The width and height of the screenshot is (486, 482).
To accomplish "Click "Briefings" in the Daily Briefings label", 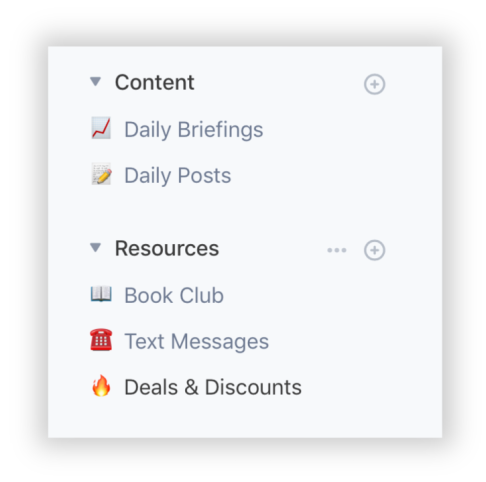I will [x=220, y=130].
